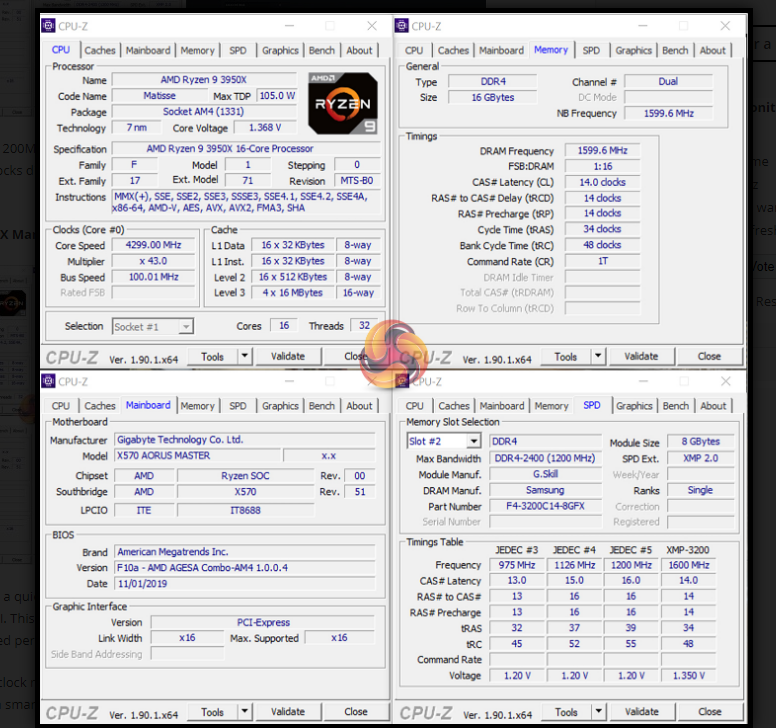Open Mainboard tab in CPU window
Viewport: 776px width, 728px height.
tap(148, 50)
